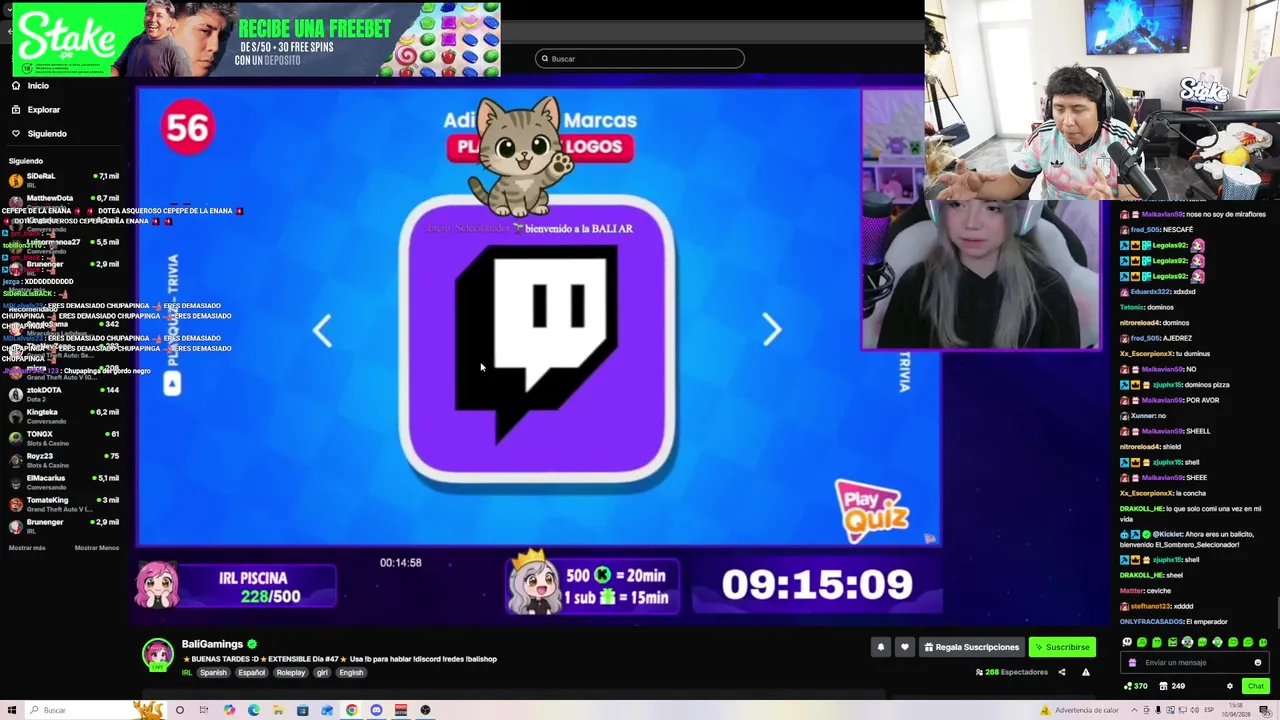Image resolution: width=1280 pixels, height=720 pixels.
Task: Click left arrow on logo quiz
Action: tap(322, 331)
